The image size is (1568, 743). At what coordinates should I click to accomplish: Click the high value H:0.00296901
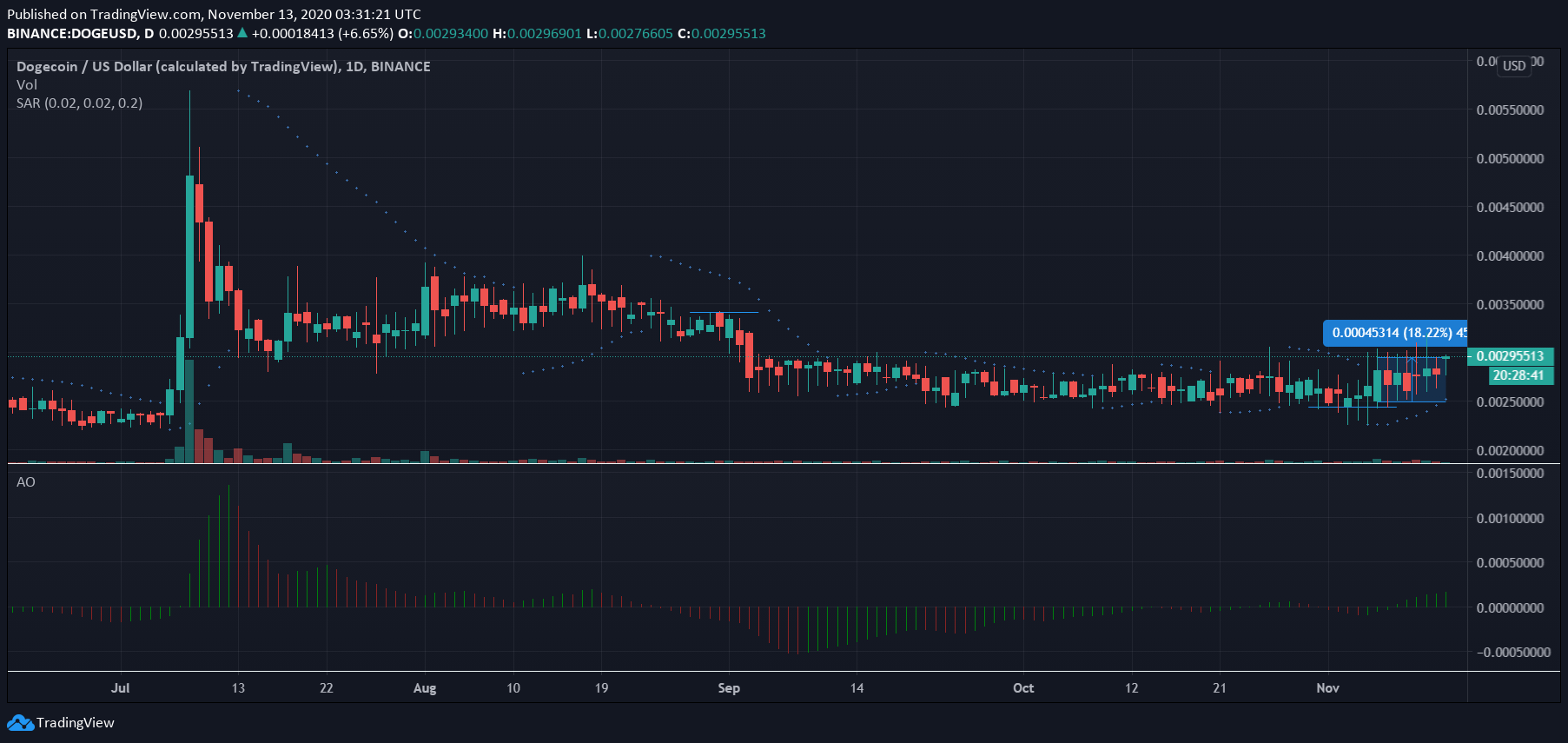[x=537, y=33]
